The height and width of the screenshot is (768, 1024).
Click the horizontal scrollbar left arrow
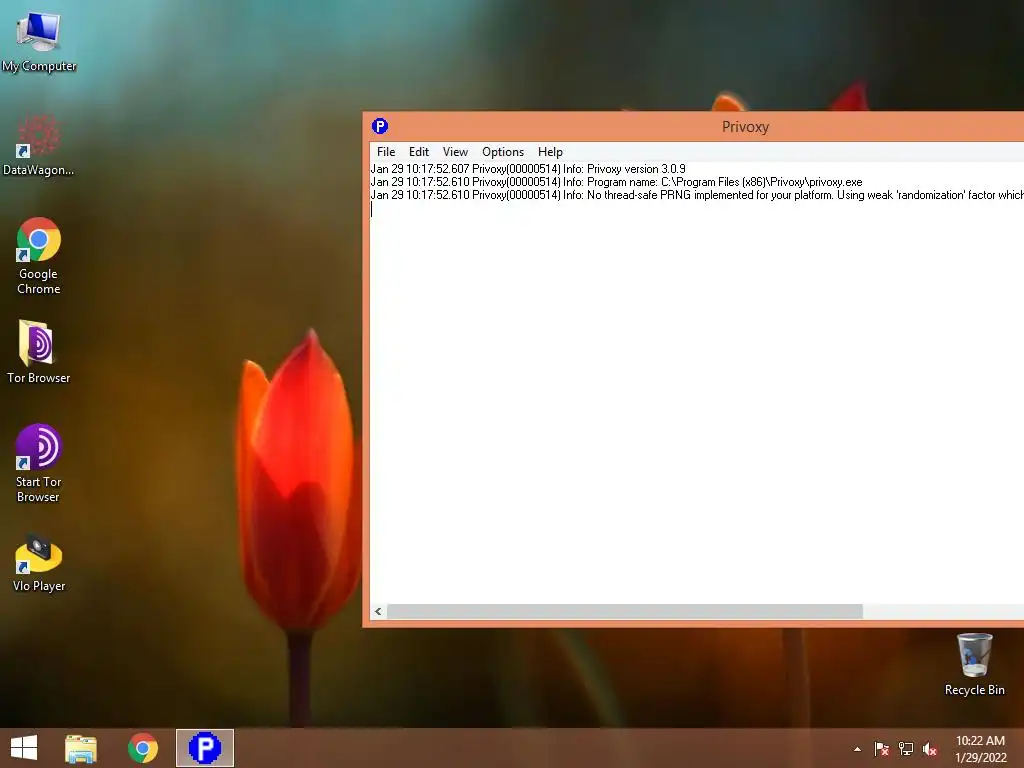378,611
